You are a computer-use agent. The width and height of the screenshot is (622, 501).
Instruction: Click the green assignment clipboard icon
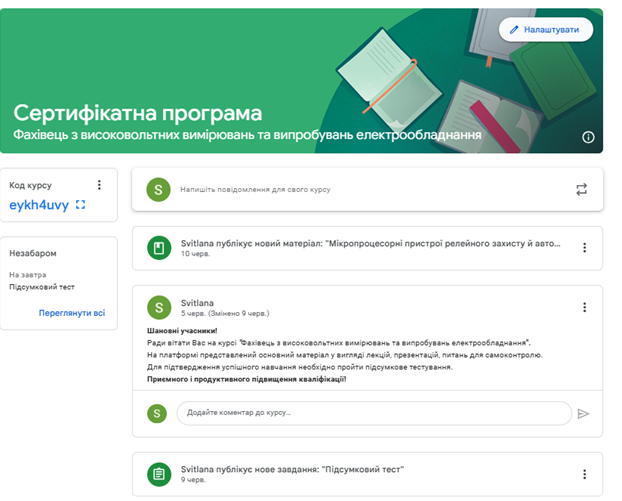tap(159, 474)
